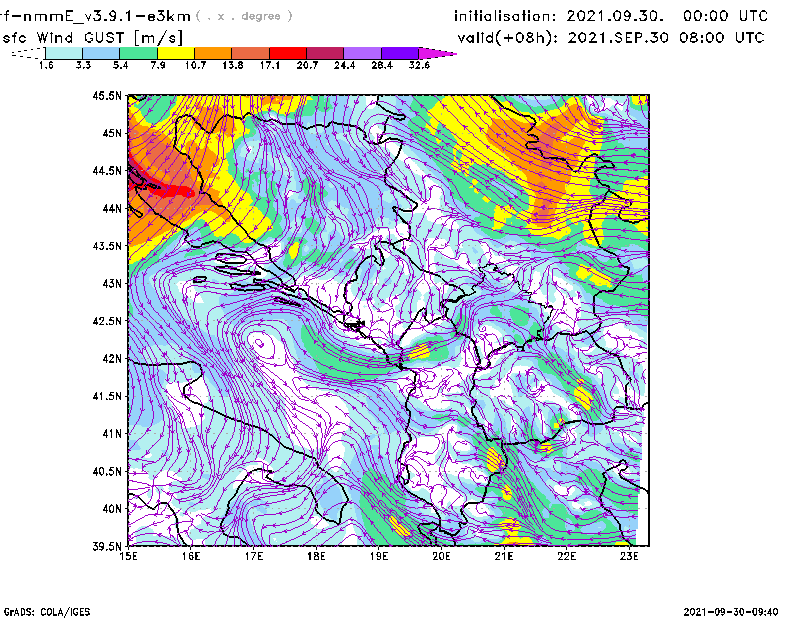Click the magenta arrow end of the legend
Screen dimensions: 800x618
pos(437,53)
